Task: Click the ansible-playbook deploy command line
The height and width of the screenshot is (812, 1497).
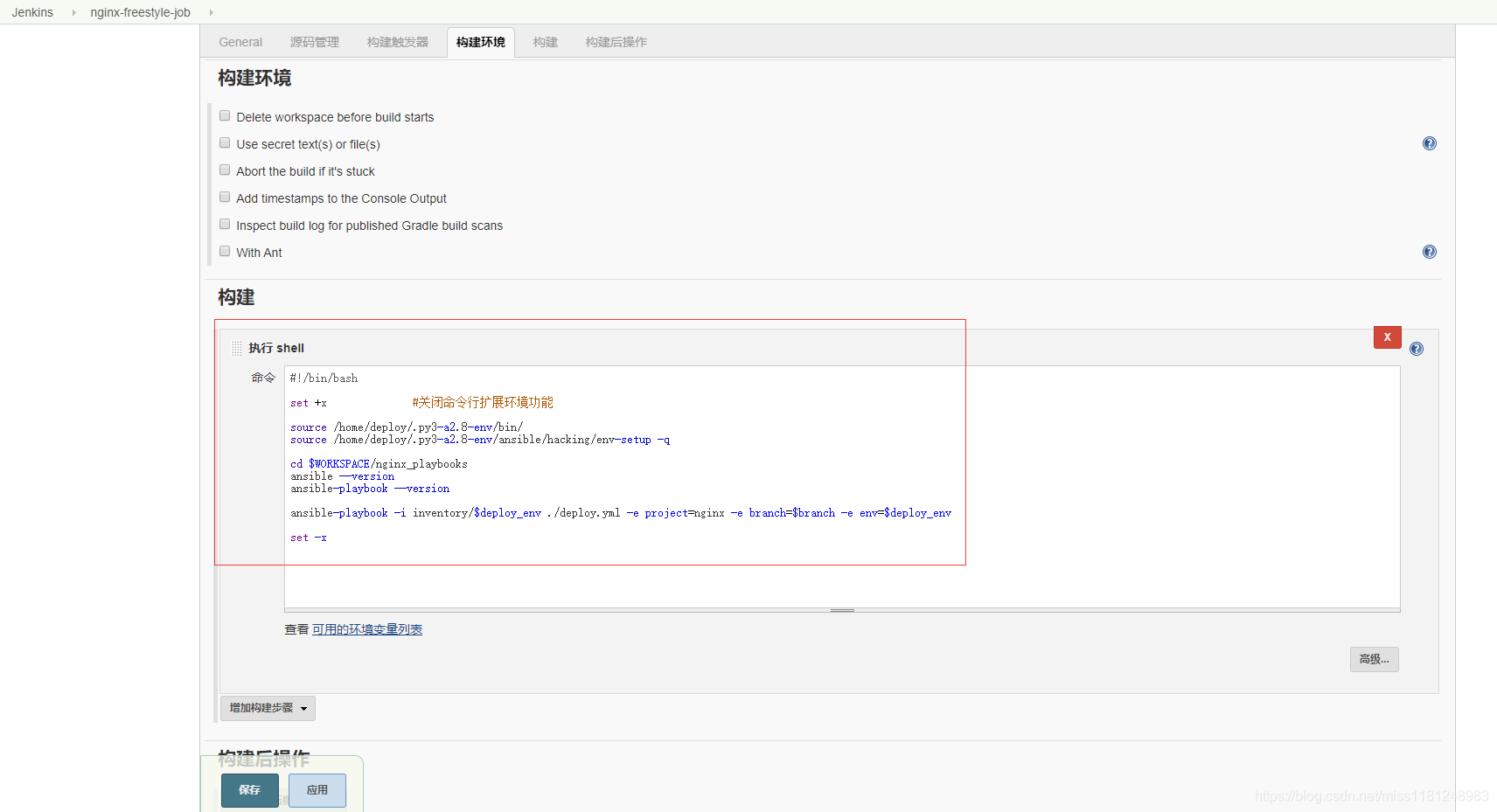Action: (x=621, y=513)
